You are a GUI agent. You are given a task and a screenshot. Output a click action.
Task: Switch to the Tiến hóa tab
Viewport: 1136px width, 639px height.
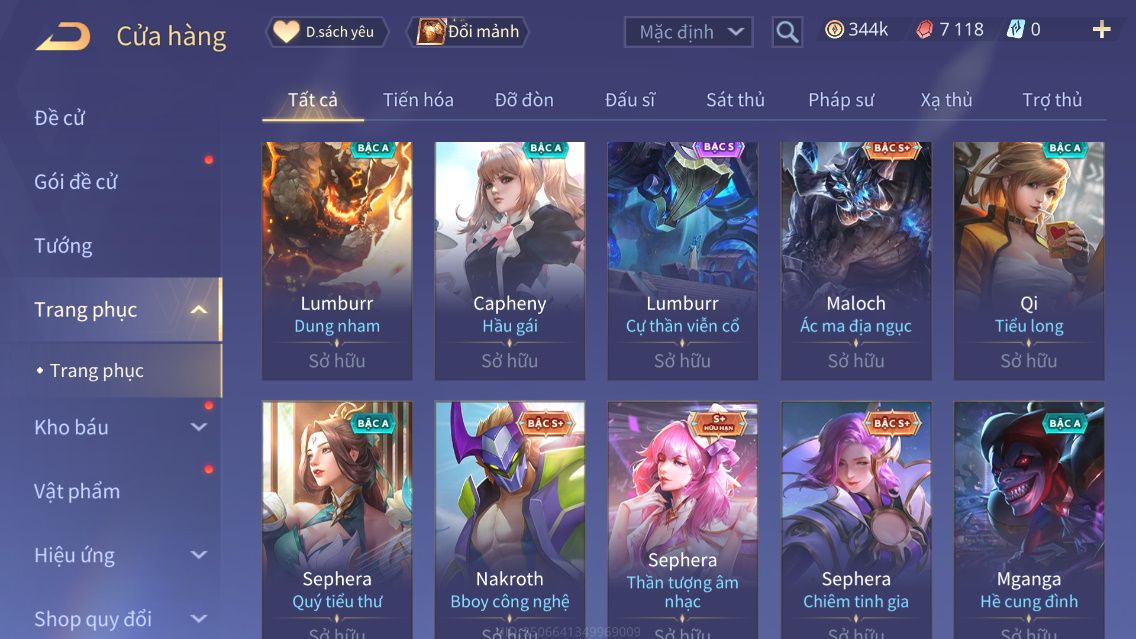click(x=418, y=100)
